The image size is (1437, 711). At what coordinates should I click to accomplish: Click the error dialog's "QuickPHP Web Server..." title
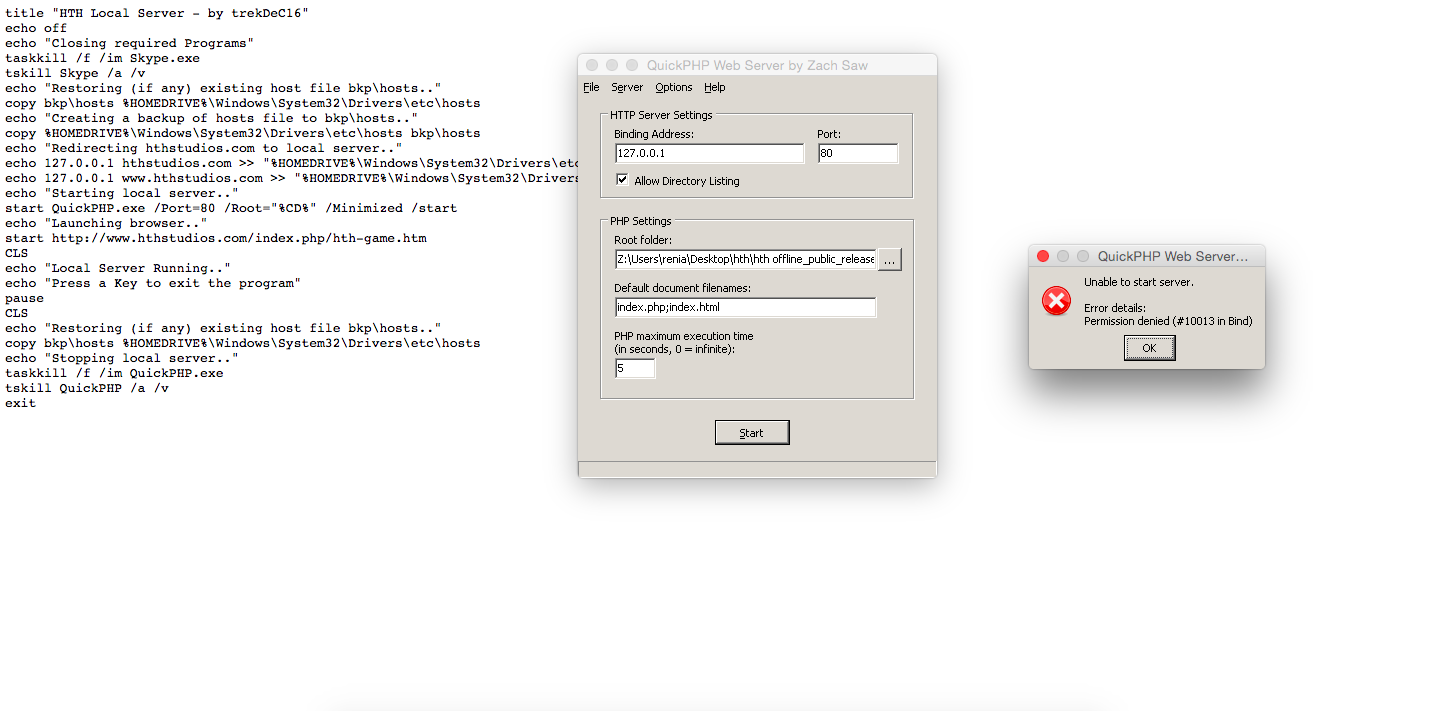click(1173, 256)
